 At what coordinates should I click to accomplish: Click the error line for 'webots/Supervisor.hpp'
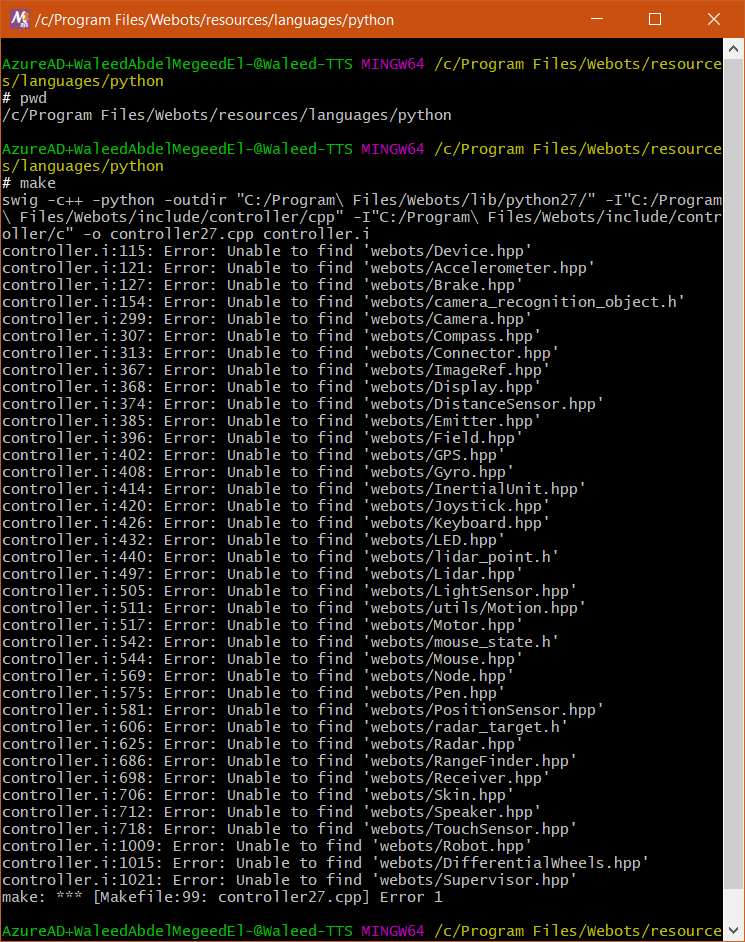[x=290, y=879]
